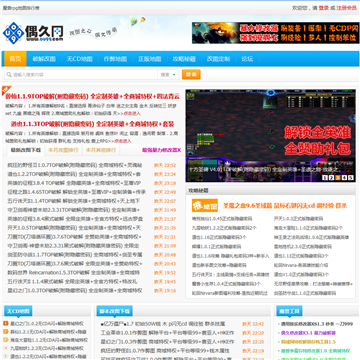Click highlighted slideshow page number 3
The width and height of the screenshot is (360, 360).
[338, 178]
